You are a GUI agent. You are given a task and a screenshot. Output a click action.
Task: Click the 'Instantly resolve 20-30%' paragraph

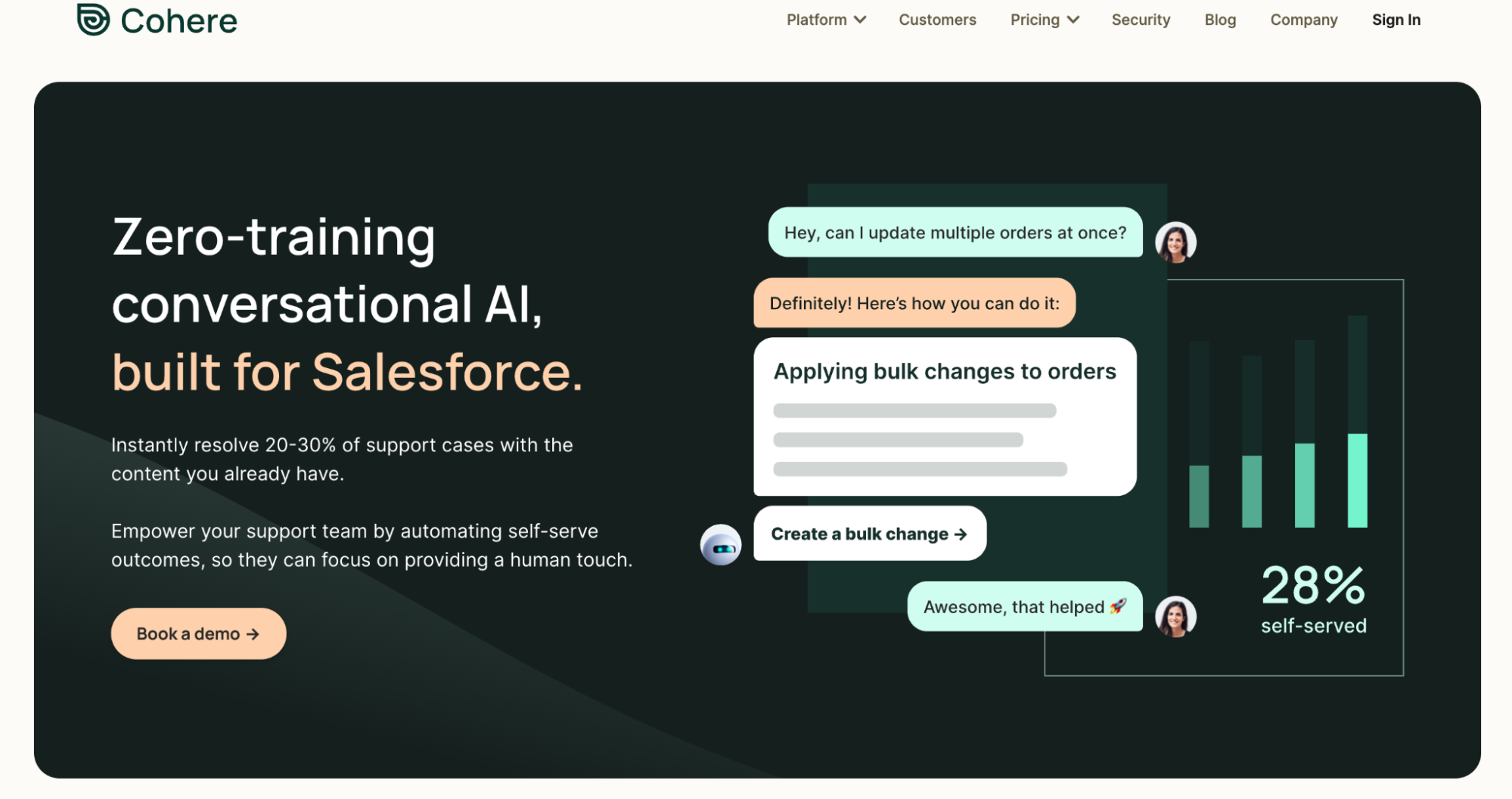342,459
